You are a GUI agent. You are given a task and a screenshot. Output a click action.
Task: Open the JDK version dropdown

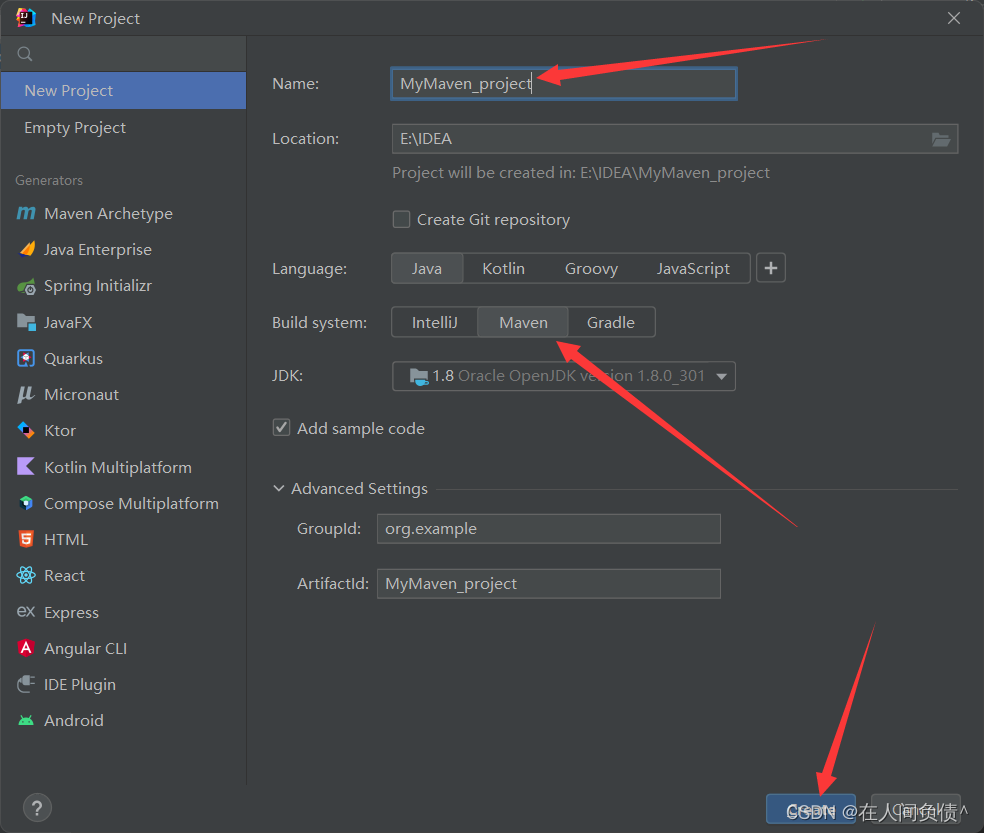point(564,376)
